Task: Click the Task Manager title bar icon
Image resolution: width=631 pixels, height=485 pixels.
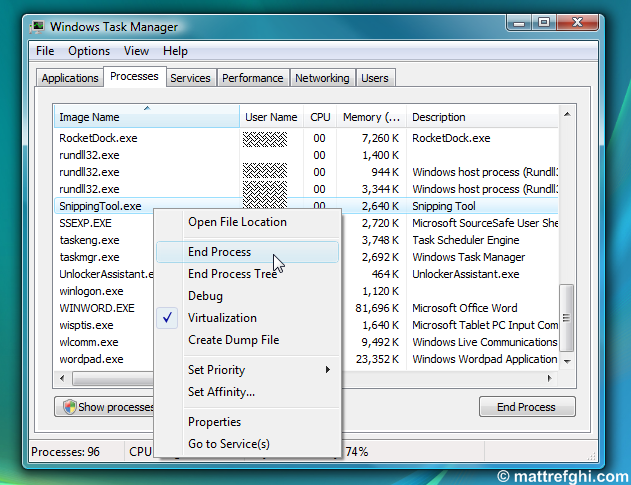Action: tap(37, 27)
